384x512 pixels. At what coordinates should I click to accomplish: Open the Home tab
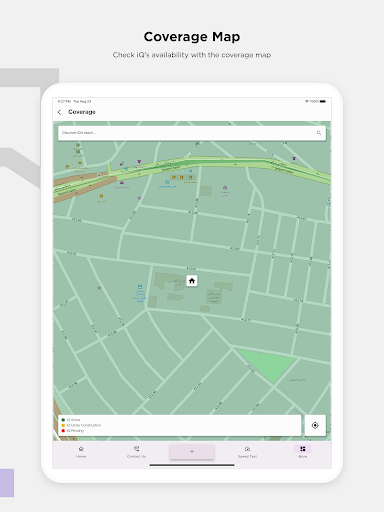pyautogui.click(x=81, y=452)
